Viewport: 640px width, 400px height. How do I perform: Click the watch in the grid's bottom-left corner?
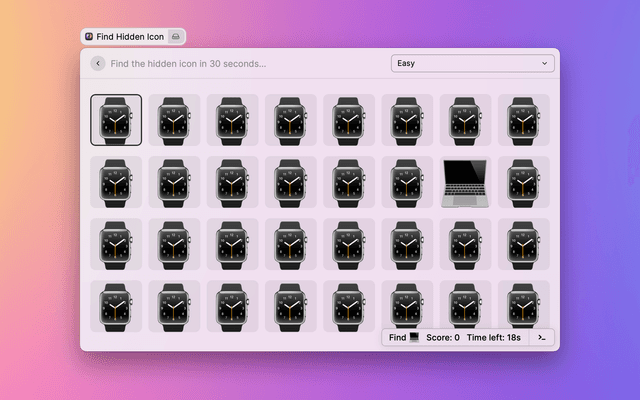[x=116, y=305]
